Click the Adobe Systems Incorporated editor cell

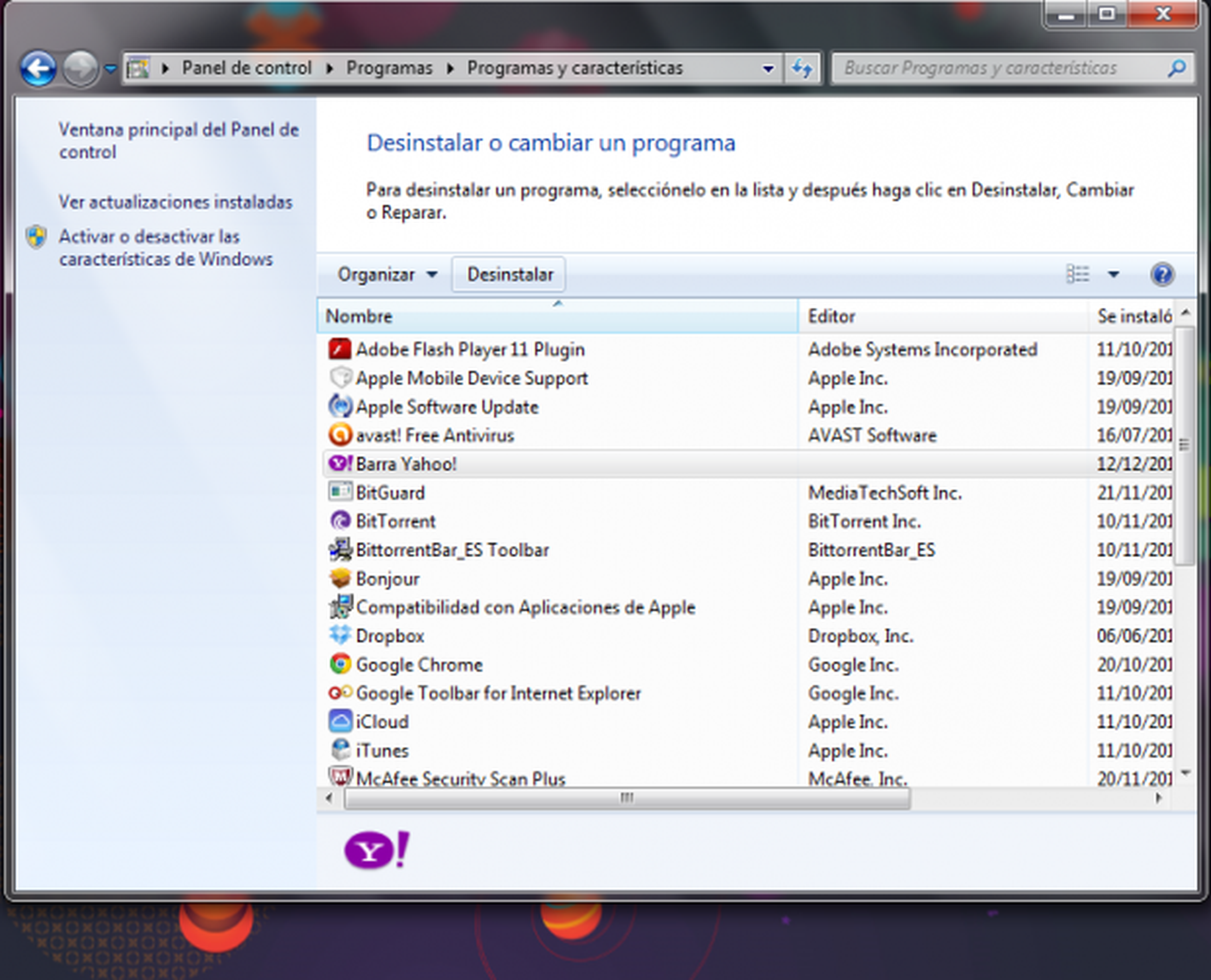[922, 350]
